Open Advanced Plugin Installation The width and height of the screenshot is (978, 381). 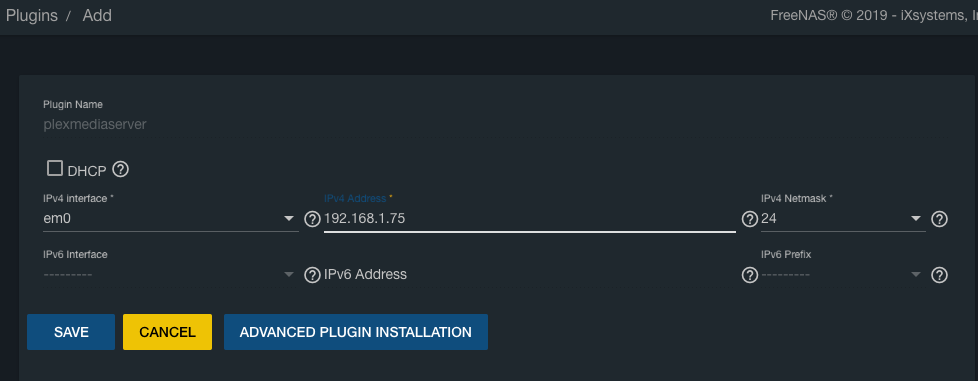click(x=356, y=332)
